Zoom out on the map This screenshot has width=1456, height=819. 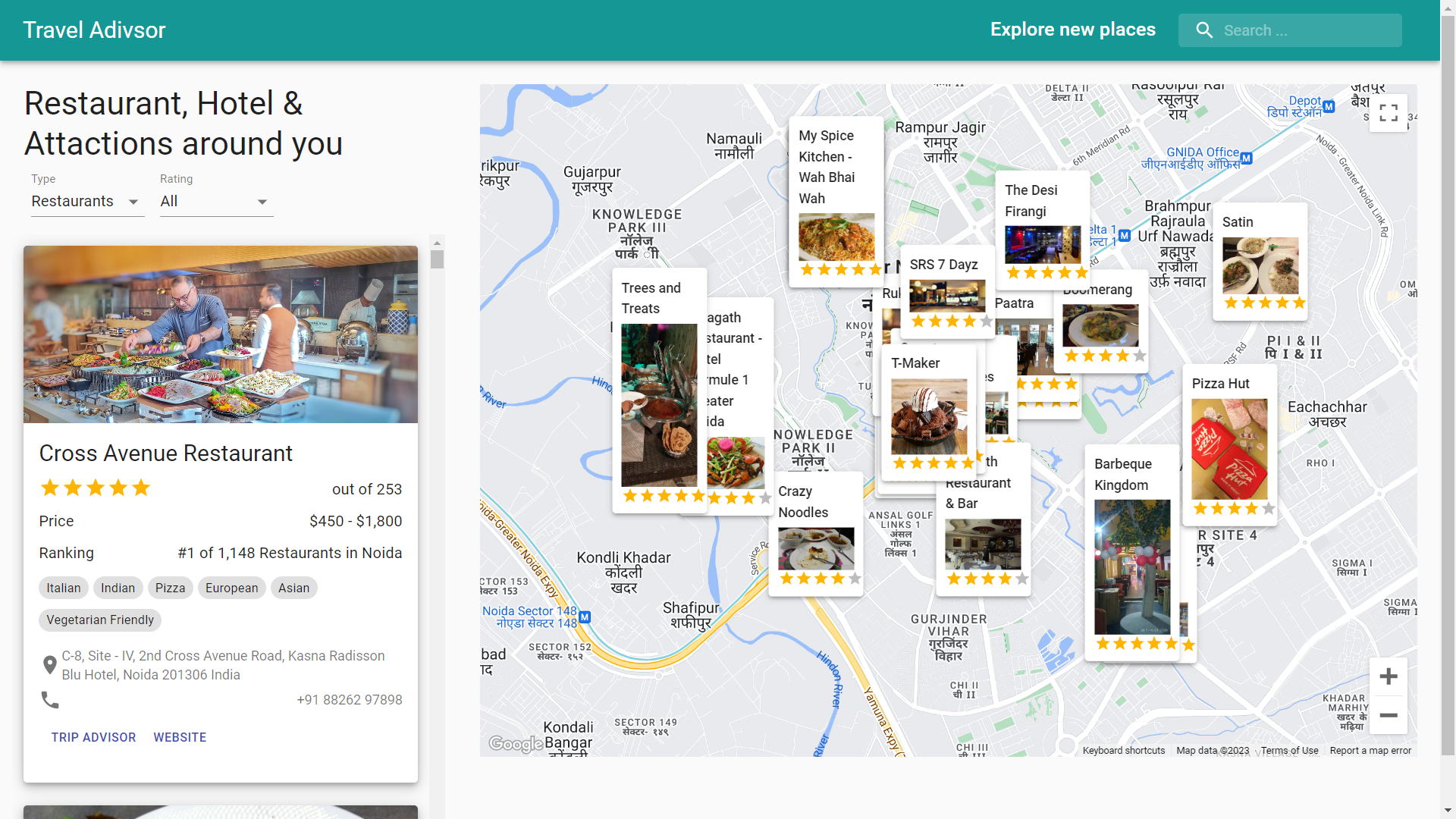tap(1389, 715)
